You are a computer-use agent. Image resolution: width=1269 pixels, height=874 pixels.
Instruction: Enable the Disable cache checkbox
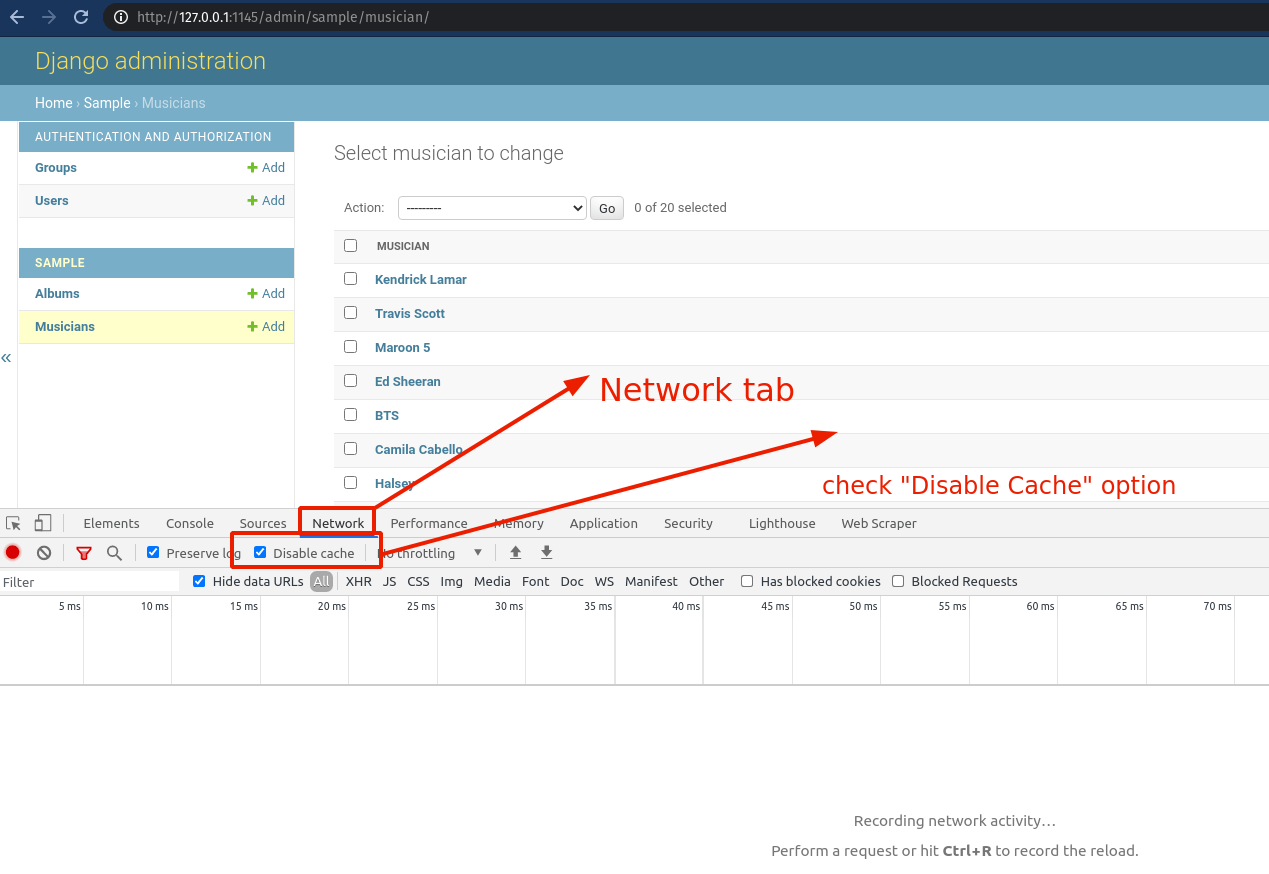point(261,552)
